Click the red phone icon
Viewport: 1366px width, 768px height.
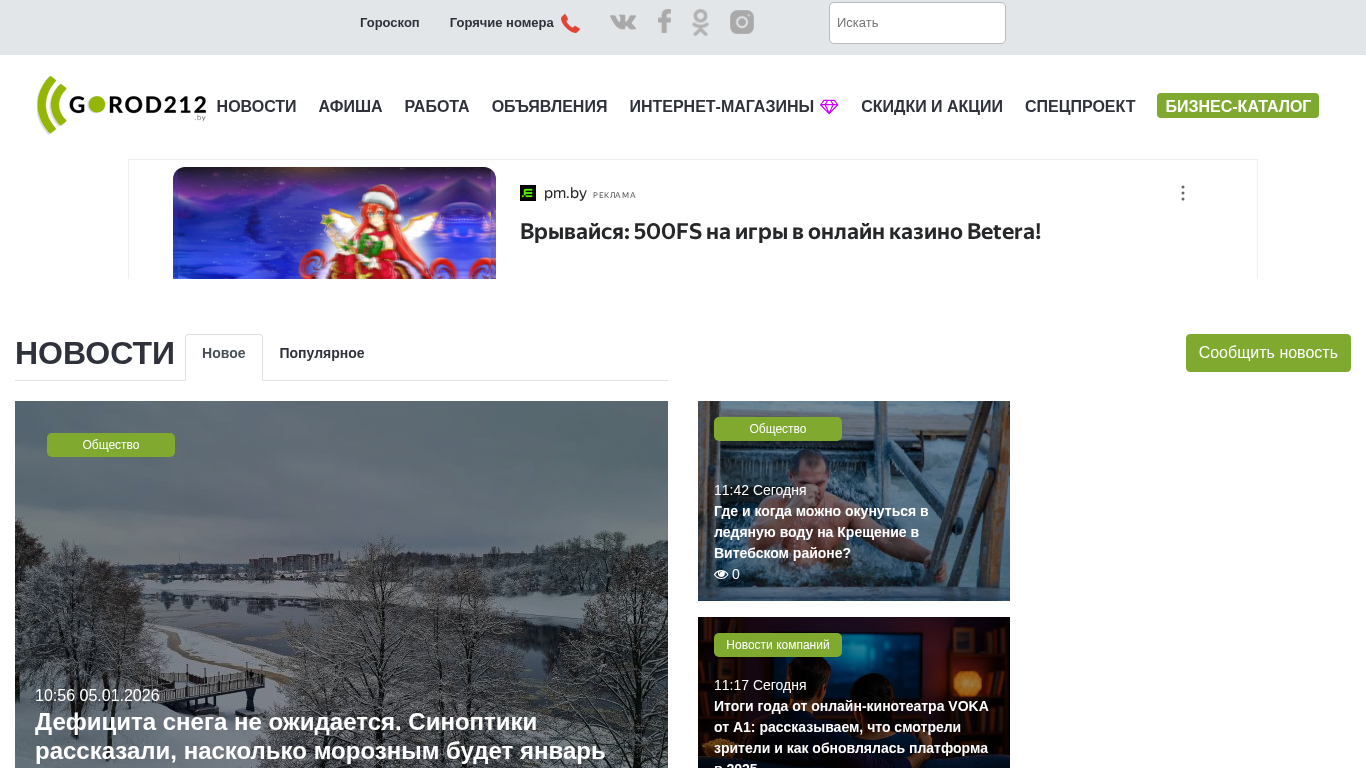[x=570, y=23]
